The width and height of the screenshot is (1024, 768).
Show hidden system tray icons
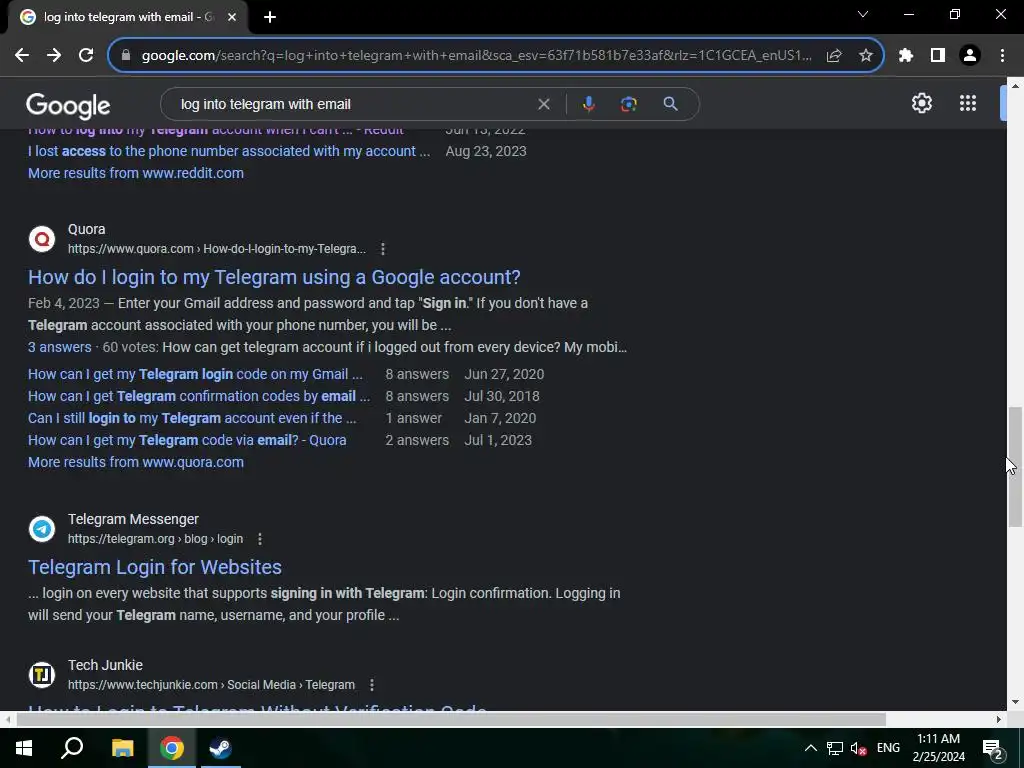point(810,748)
